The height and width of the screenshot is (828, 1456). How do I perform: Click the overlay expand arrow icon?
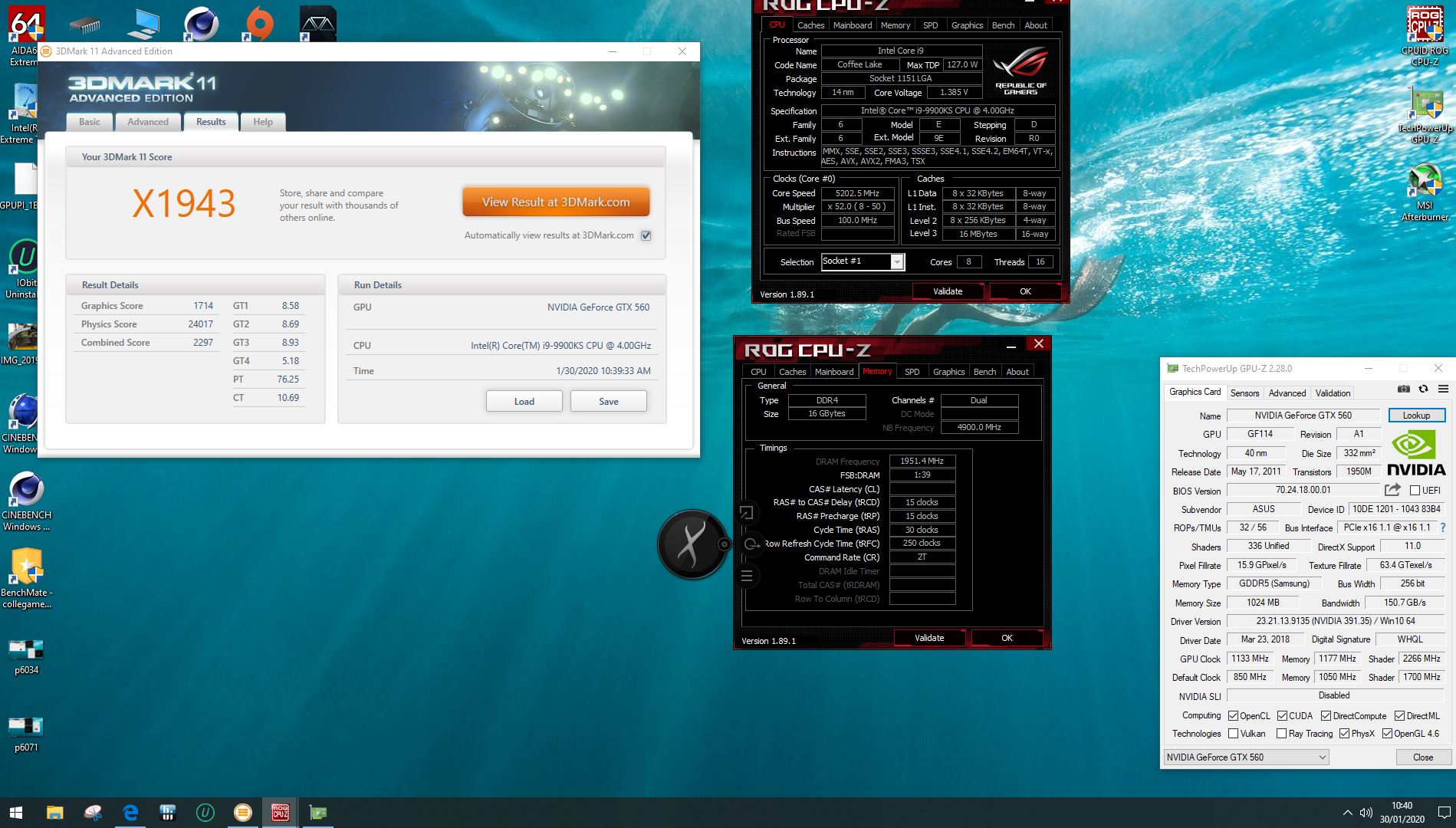tap(747, 512)
